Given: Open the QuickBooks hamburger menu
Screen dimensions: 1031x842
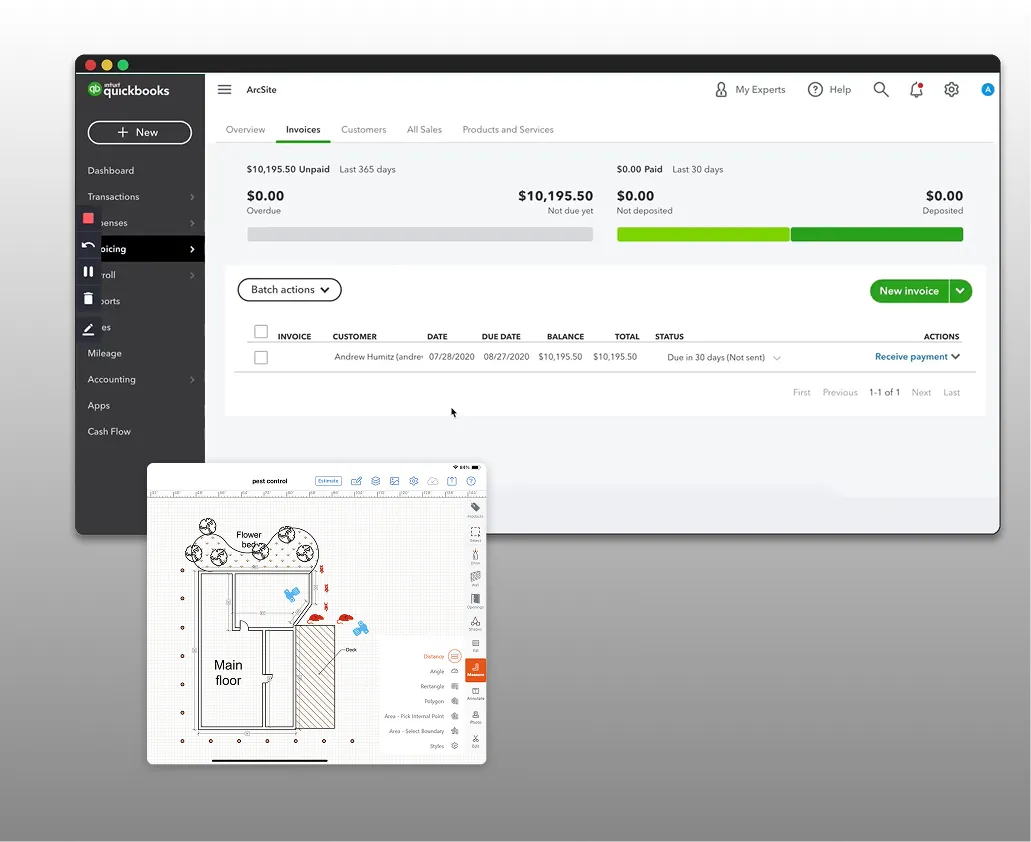Looking at the screenshot, I should [224, 89].
